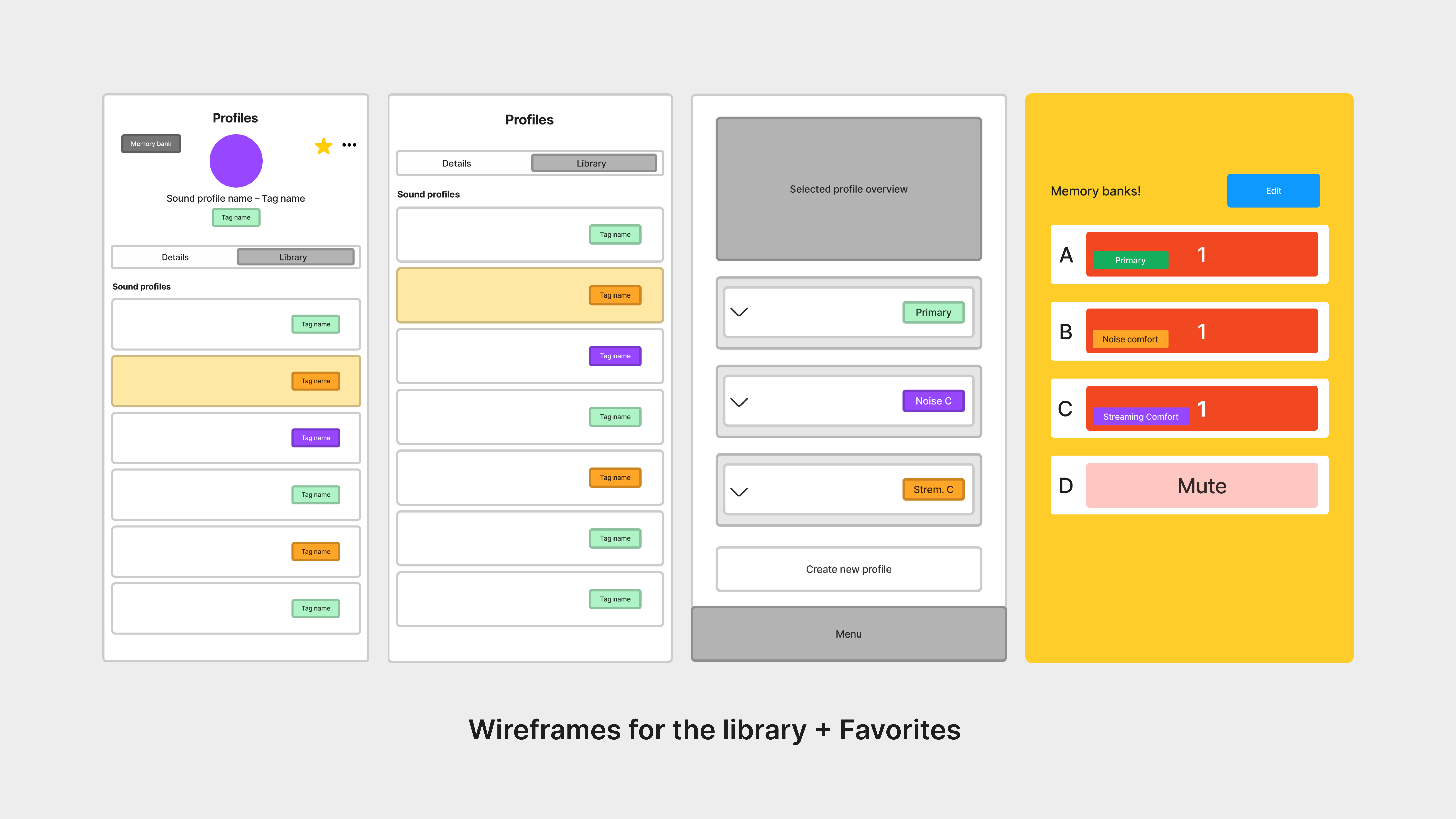Click Sound profile name – Tag name text
Viewport: 1456px width, 819px height.
[236, 198]
